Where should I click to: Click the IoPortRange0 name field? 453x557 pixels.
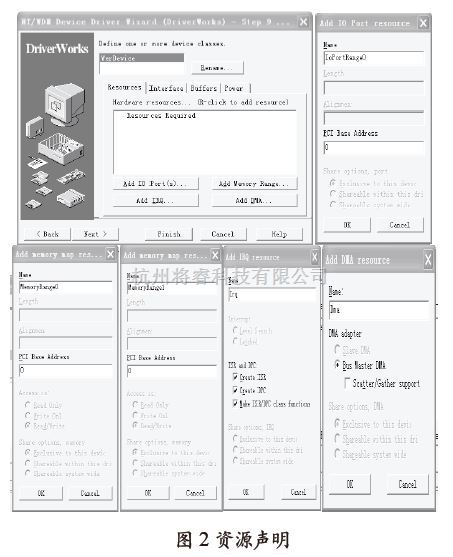click(x=374, y=58)
